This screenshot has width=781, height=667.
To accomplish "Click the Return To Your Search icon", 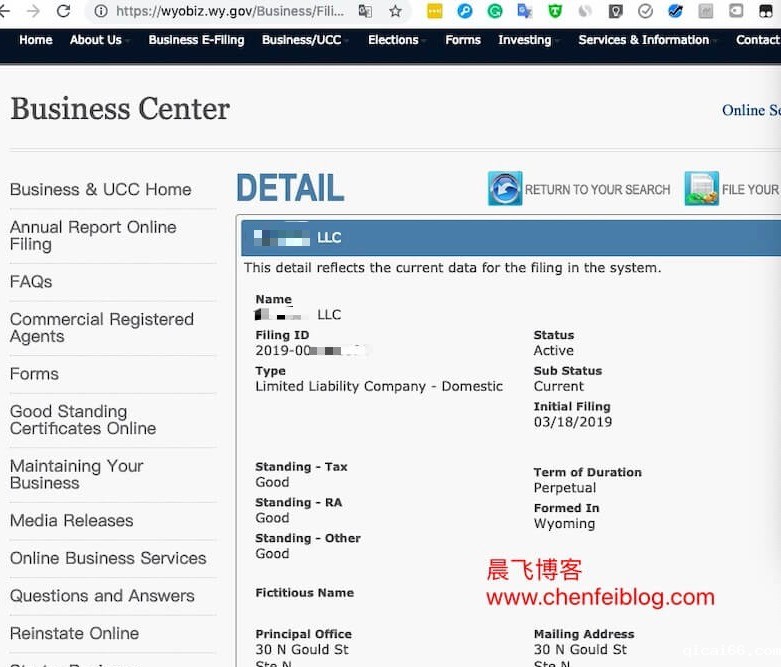I will coord(505,189).
